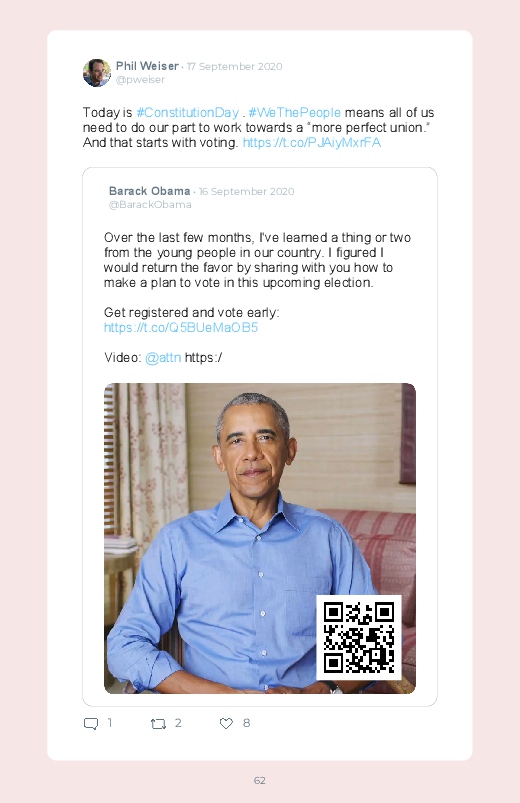Viewport: 520px width, 803px height.
Task: Open the #ConstitutionDay hashtag
Action: point(188,113)
